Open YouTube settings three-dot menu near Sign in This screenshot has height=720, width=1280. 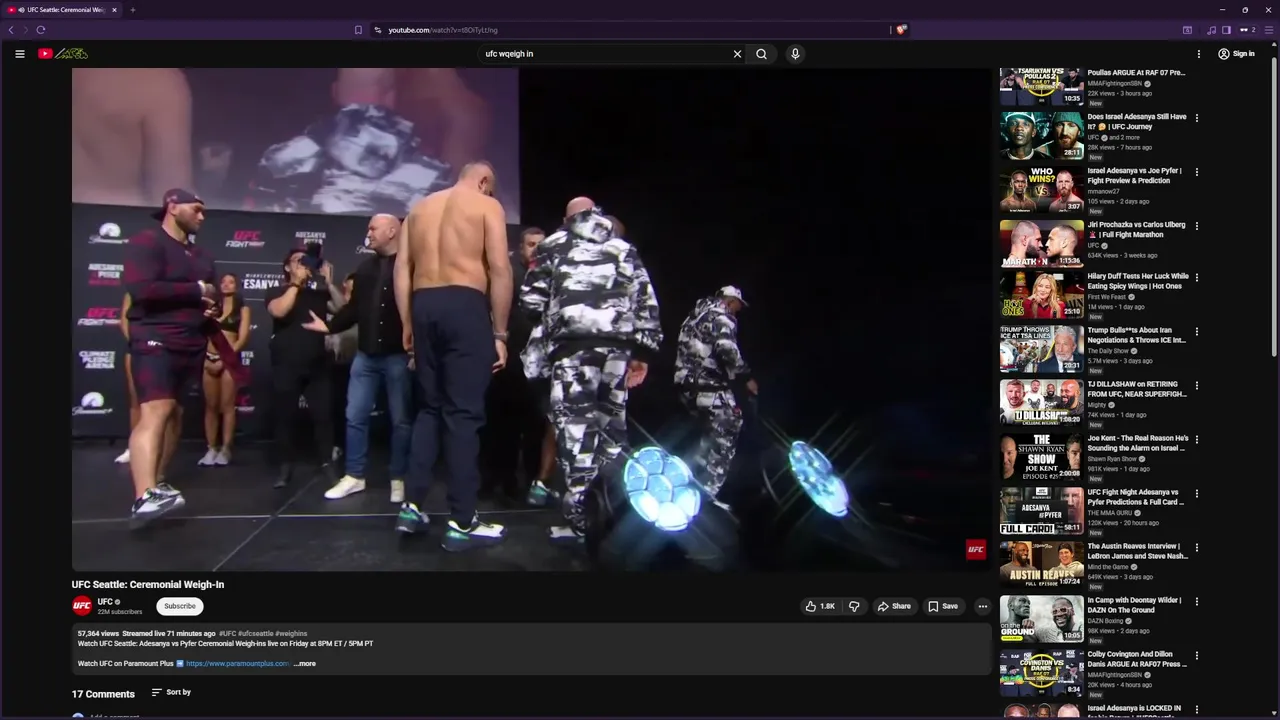(1199, 54)
